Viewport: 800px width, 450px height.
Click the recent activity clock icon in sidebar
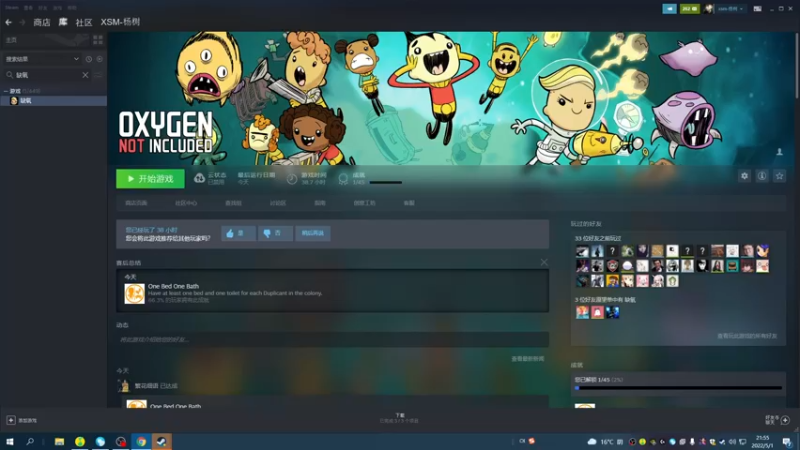click(89, 59)
